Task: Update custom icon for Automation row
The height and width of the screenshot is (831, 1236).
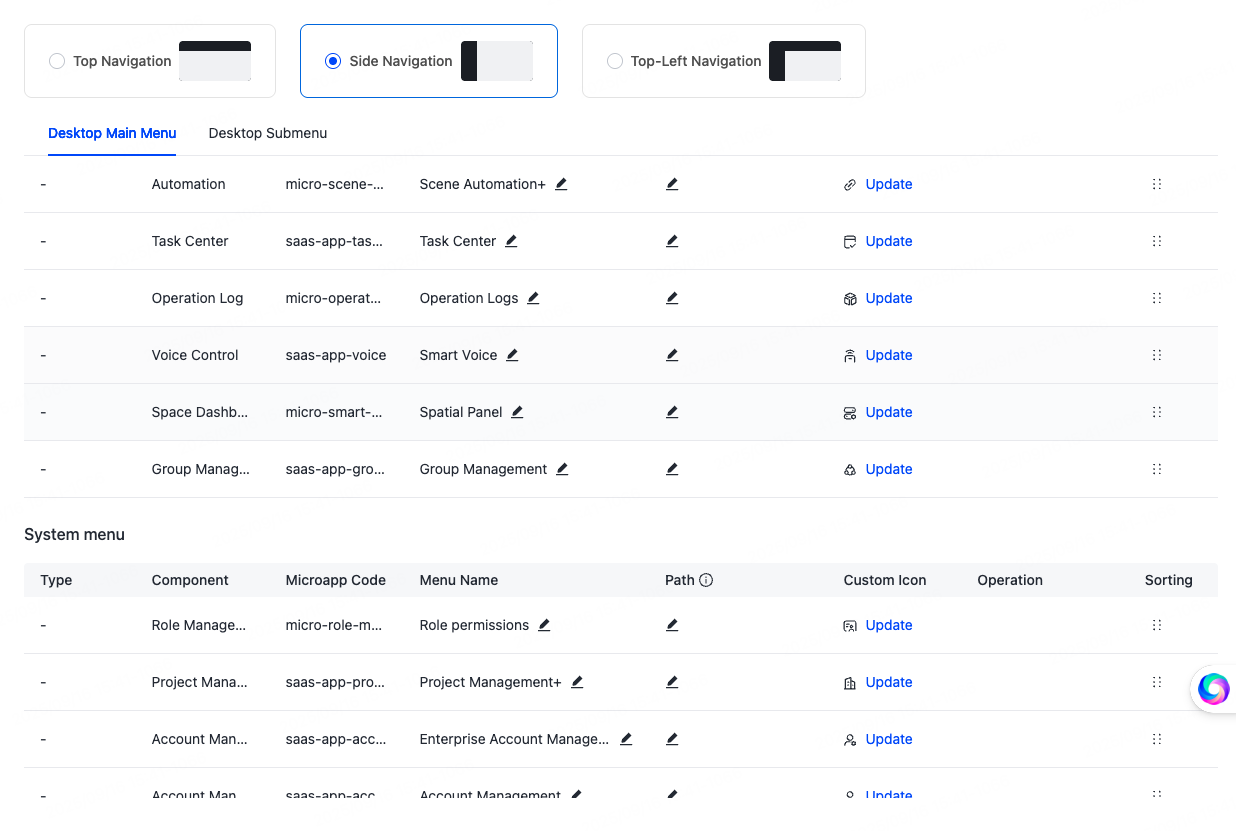Action: pyautogui.click(x=888, y=184)
